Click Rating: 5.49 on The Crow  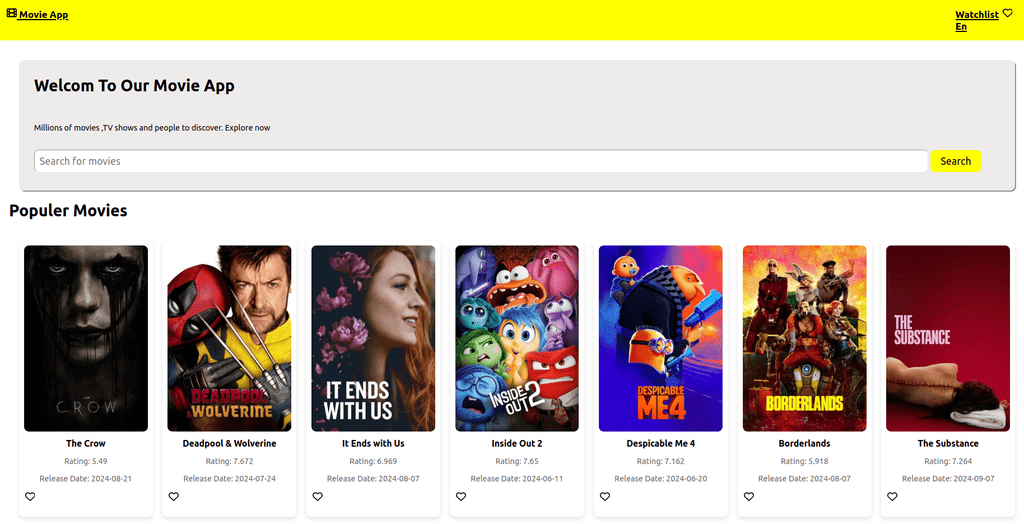pyautogui.click(x=86, y=461)
